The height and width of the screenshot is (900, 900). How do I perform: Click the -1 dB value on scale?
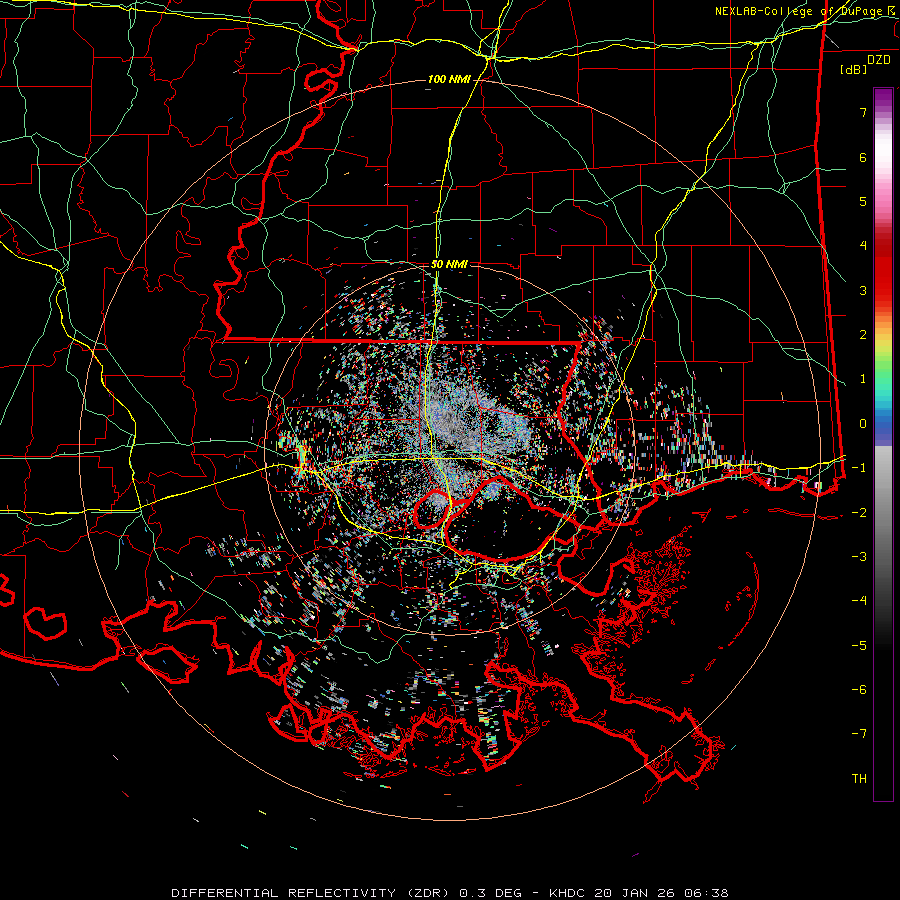859,468
